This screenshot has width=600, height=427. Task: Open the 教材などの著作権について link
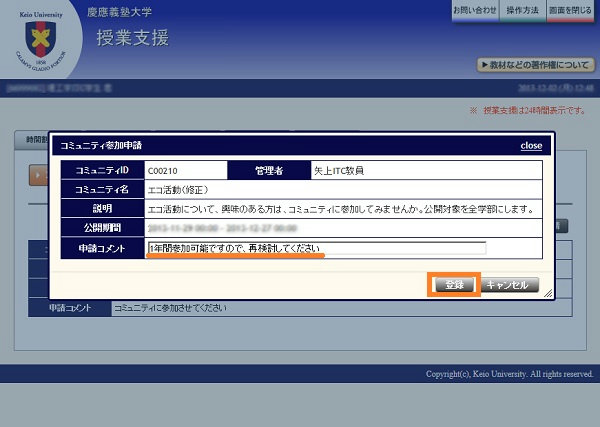(x=535, y=64)
